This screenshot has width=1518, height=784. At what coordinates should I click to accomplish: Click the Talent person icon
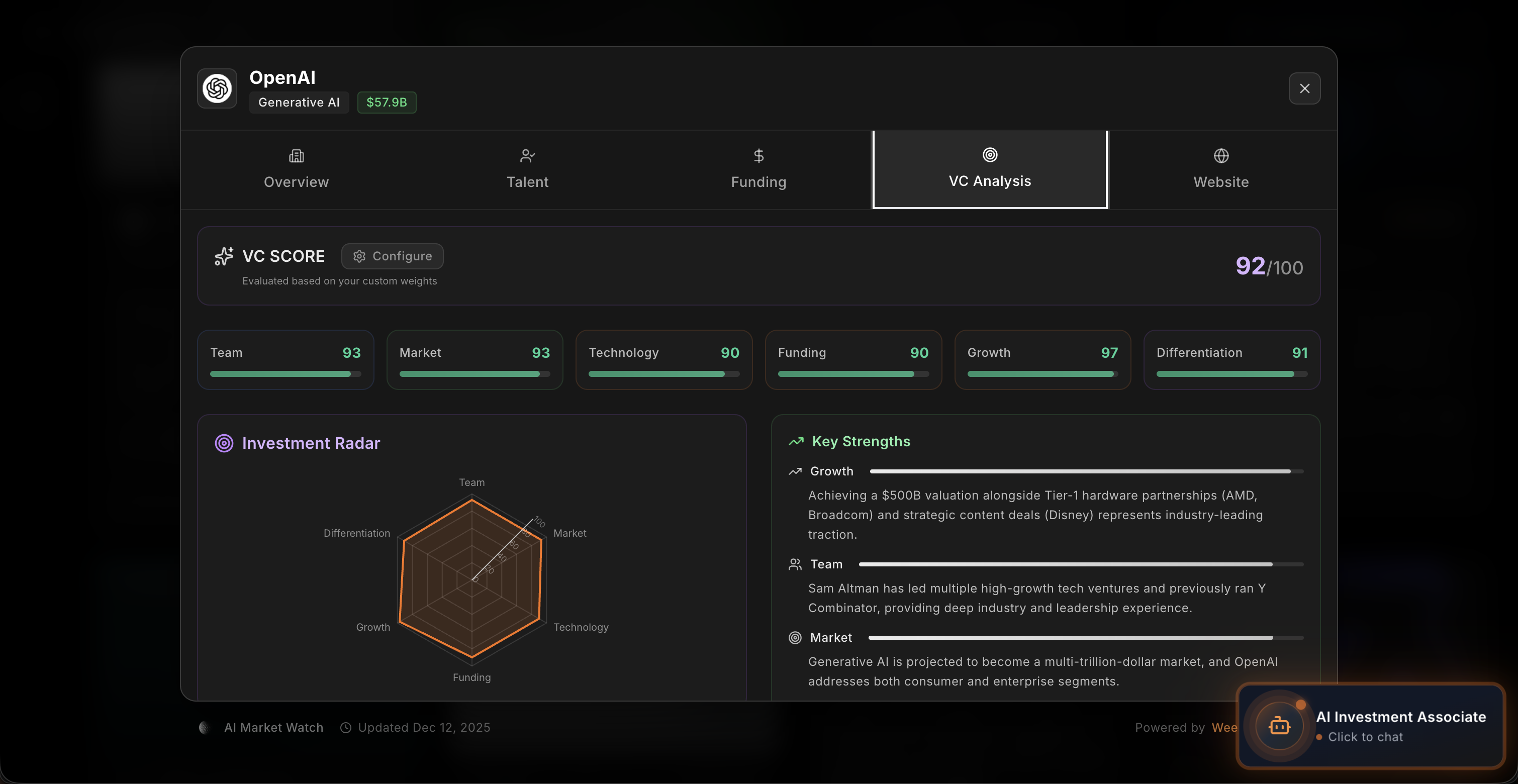[x=527, y=155]
